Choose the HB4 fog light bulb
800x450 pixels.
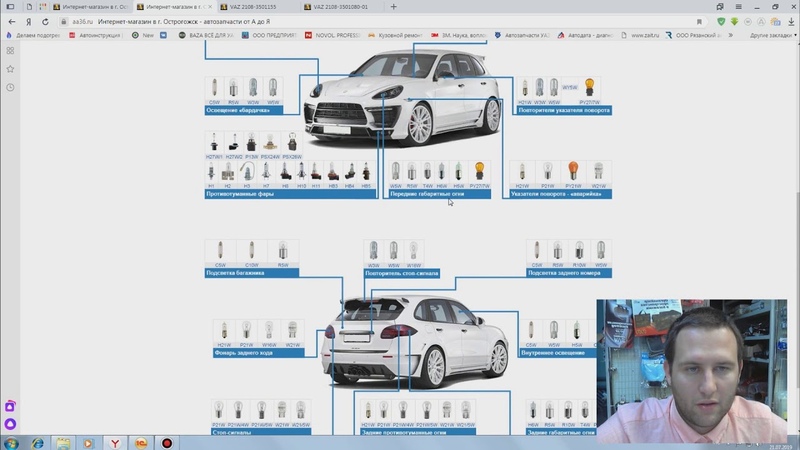(x=349, y=172)
